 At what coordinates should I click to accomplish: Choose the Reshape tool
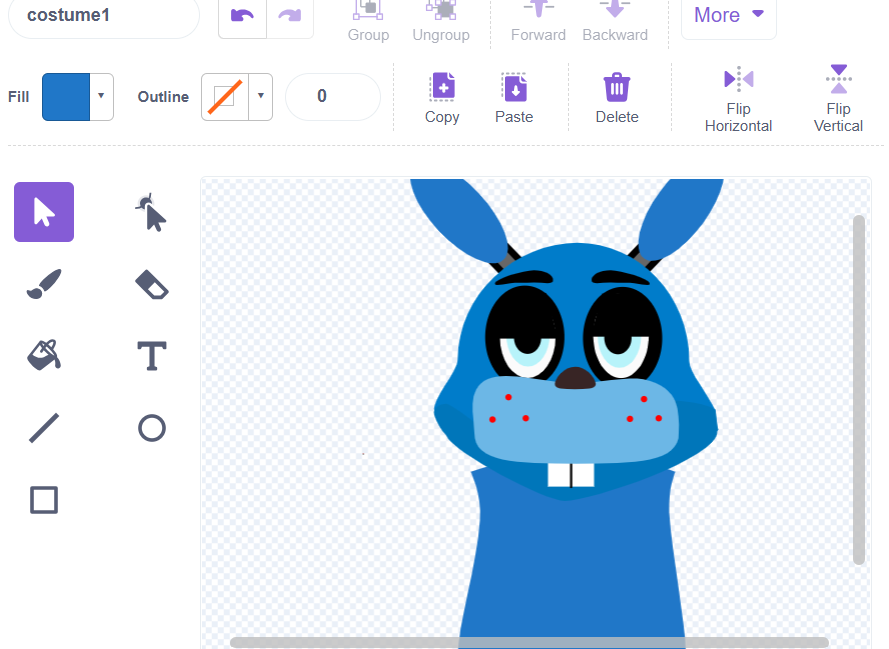tap(151, 212)
